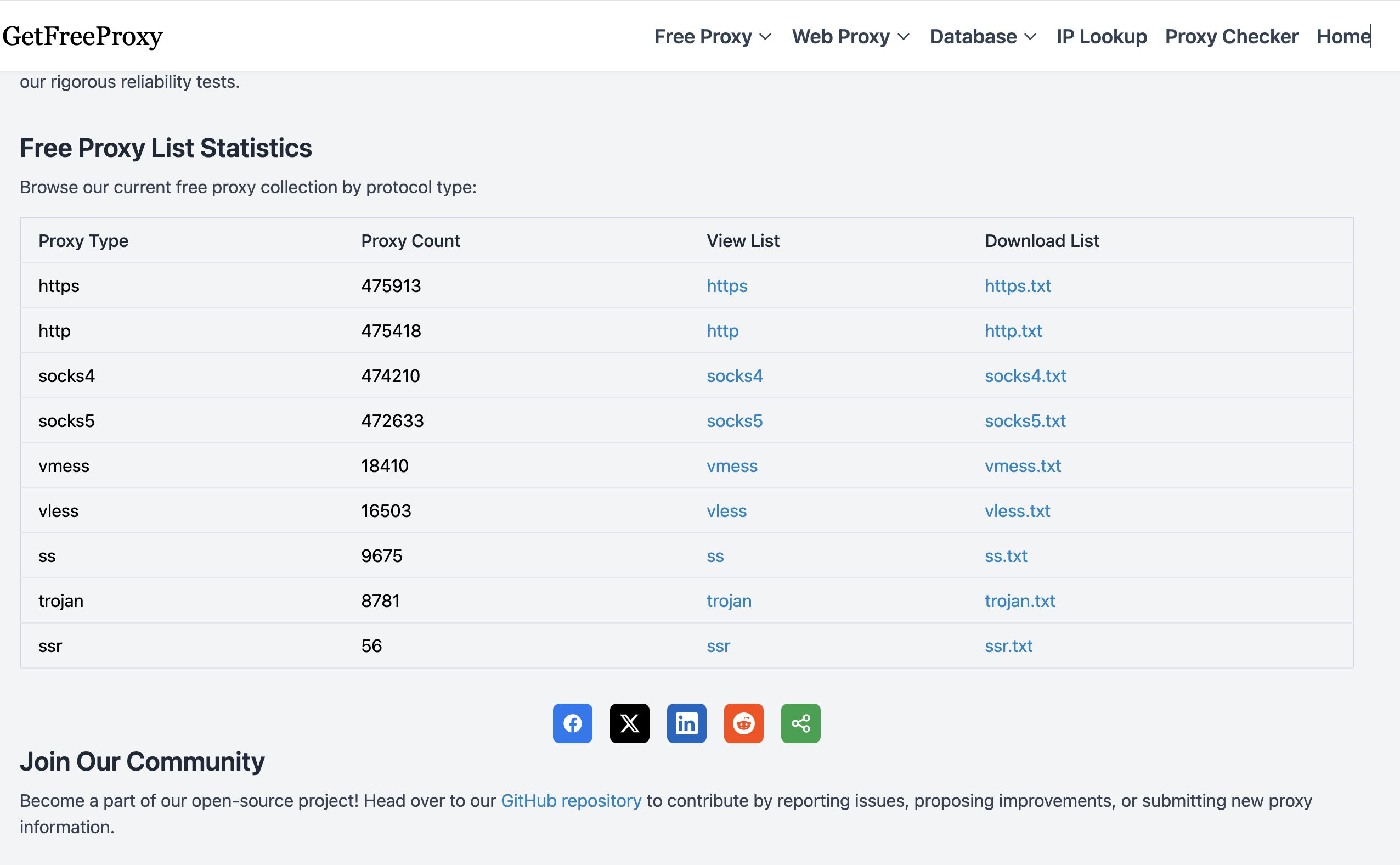1400x865 pixels.
Task: Visit the GitHub repository link
Action: 571,800
